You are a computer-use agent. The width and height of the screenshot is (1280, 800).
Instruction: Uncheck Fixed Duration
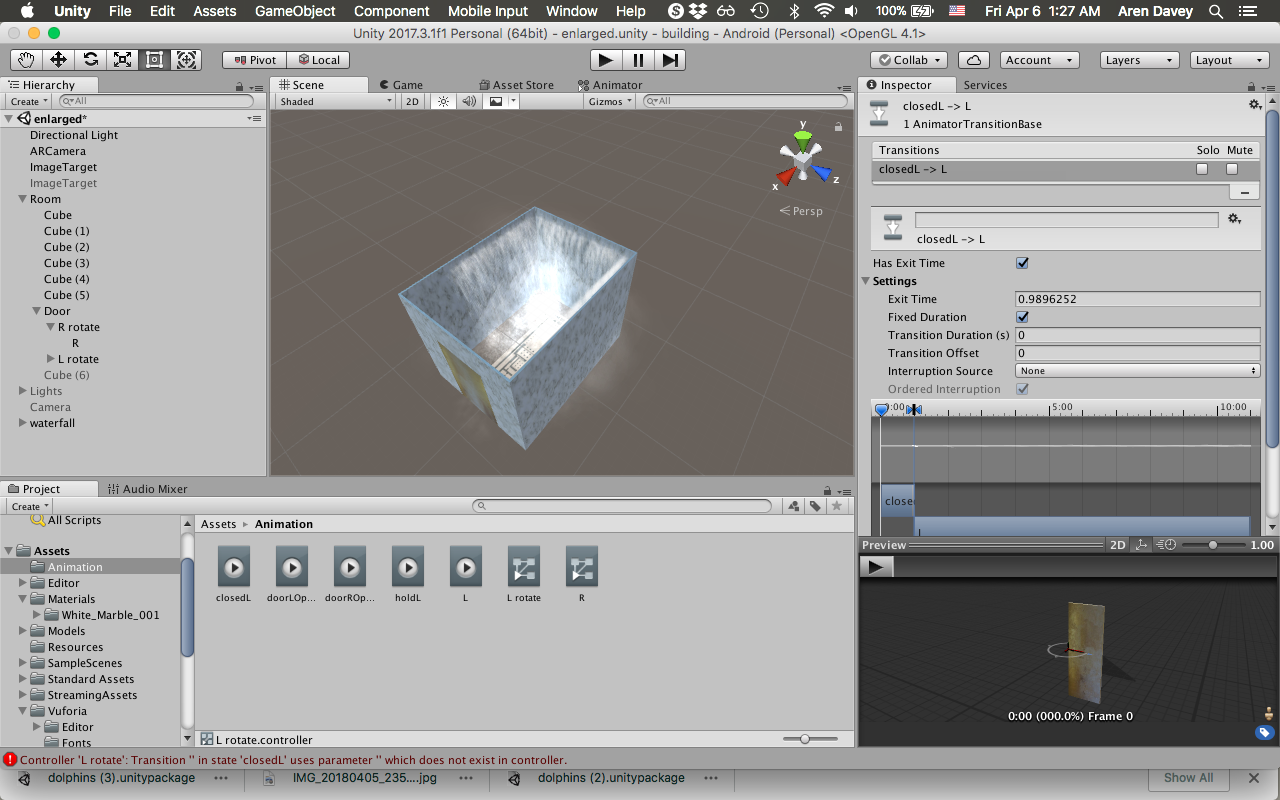[1022, 317]
